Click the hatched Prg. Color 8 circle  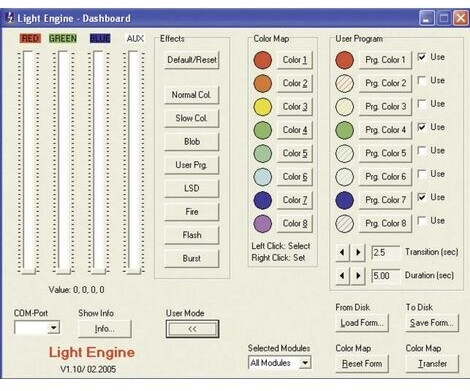(344, 223)
